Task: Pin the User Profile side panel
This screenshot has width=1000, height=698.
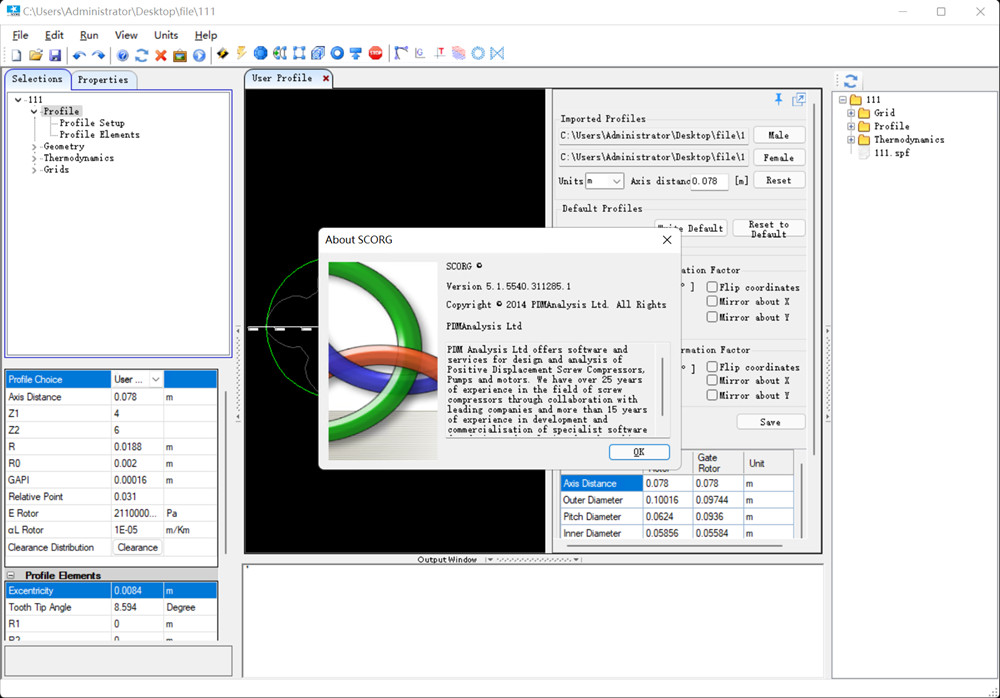Action: click(x=779, y=99)
